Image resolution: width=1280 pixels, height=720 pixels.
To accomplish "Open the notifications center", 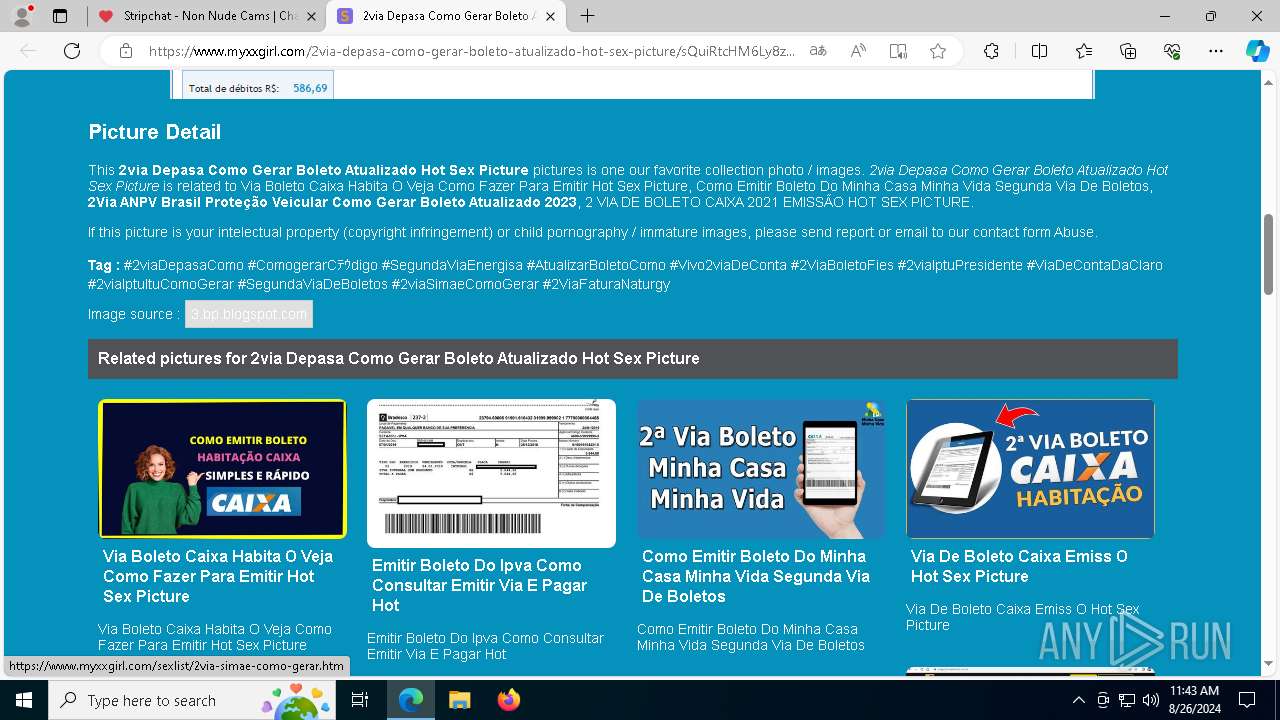I will (1247, 700).
